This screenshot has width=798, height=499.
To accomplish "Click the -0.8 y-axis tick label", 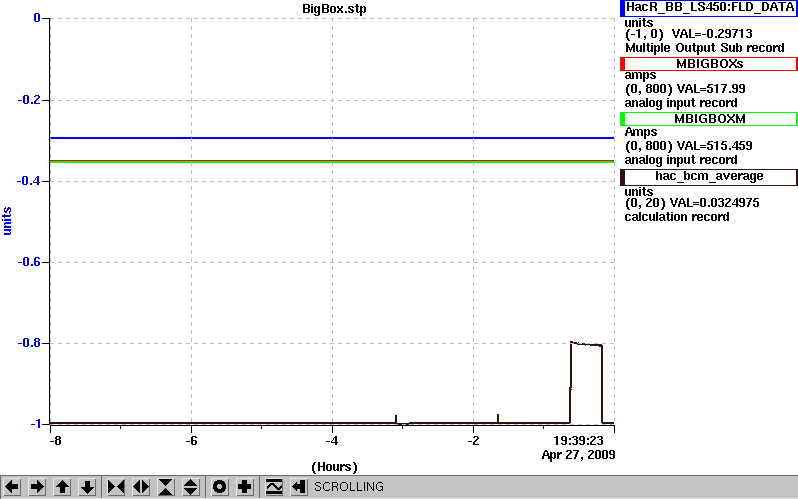I will point(28,343).
